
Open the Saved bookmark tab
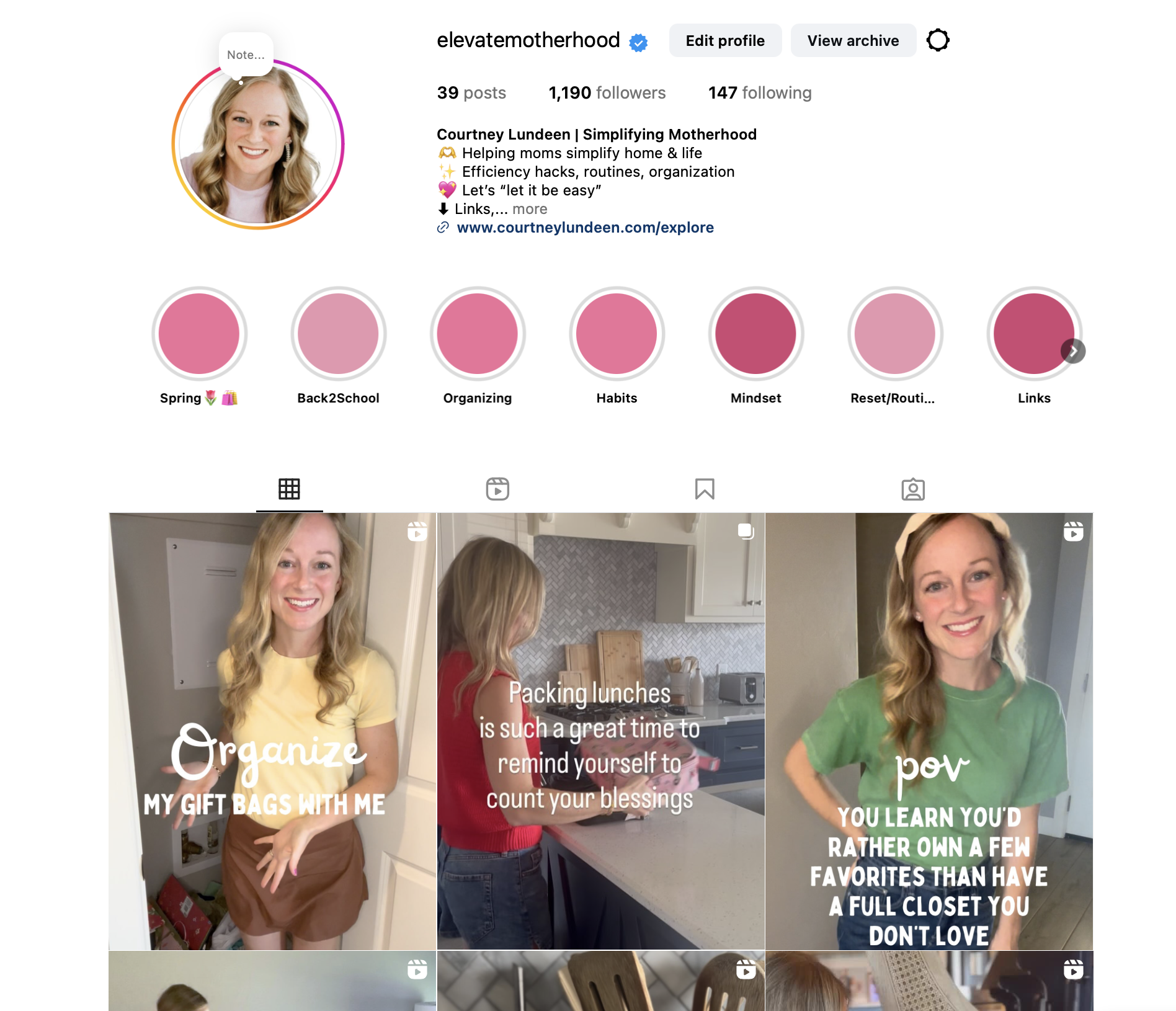point(705,489)
